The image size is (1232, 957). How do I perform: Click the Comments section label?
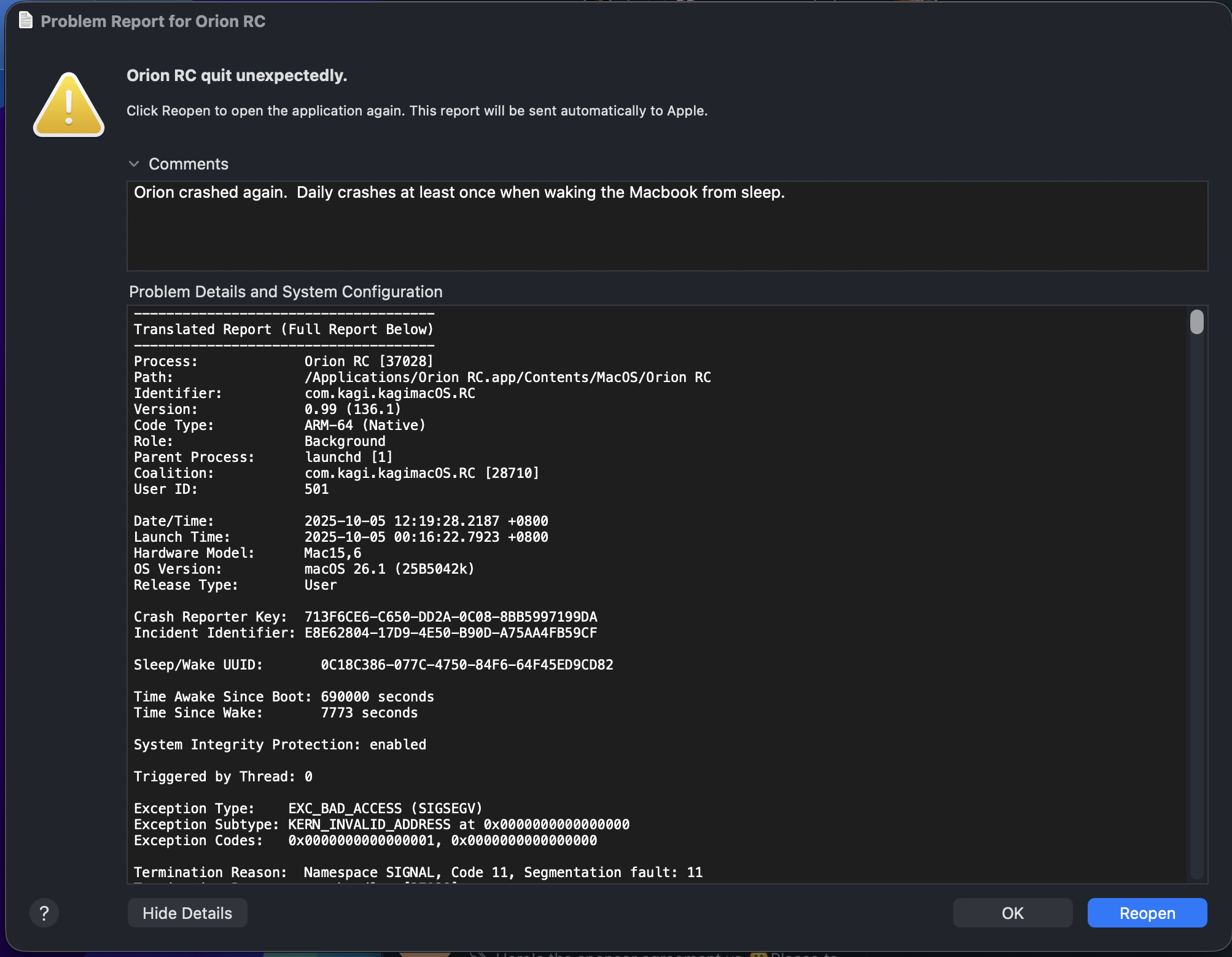click(189, 164)
